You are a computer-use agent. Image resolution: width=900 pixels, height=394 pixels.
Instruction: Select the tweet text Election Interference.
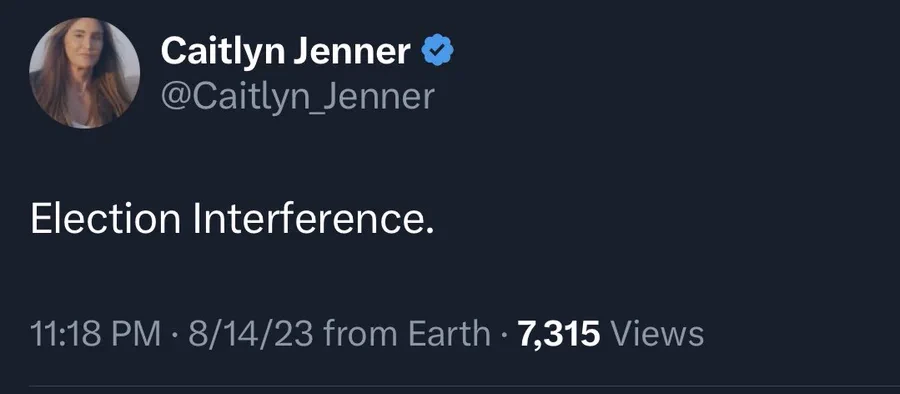click(x=232, y=219)
